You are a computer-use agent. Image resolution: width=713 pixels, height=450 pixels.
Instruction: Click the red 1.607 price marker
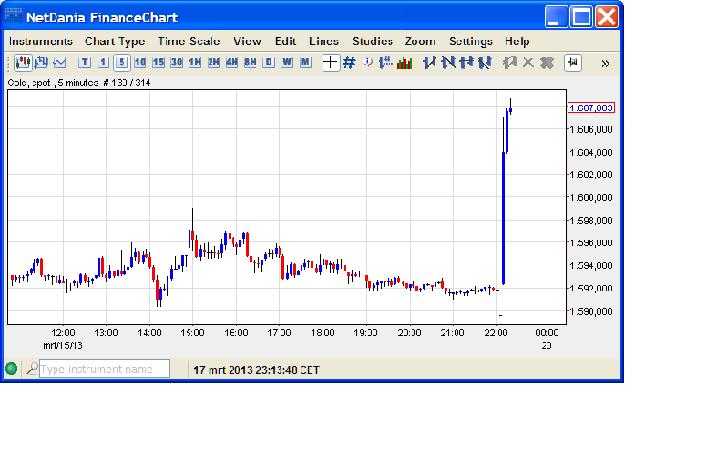(x=590, y=108)
